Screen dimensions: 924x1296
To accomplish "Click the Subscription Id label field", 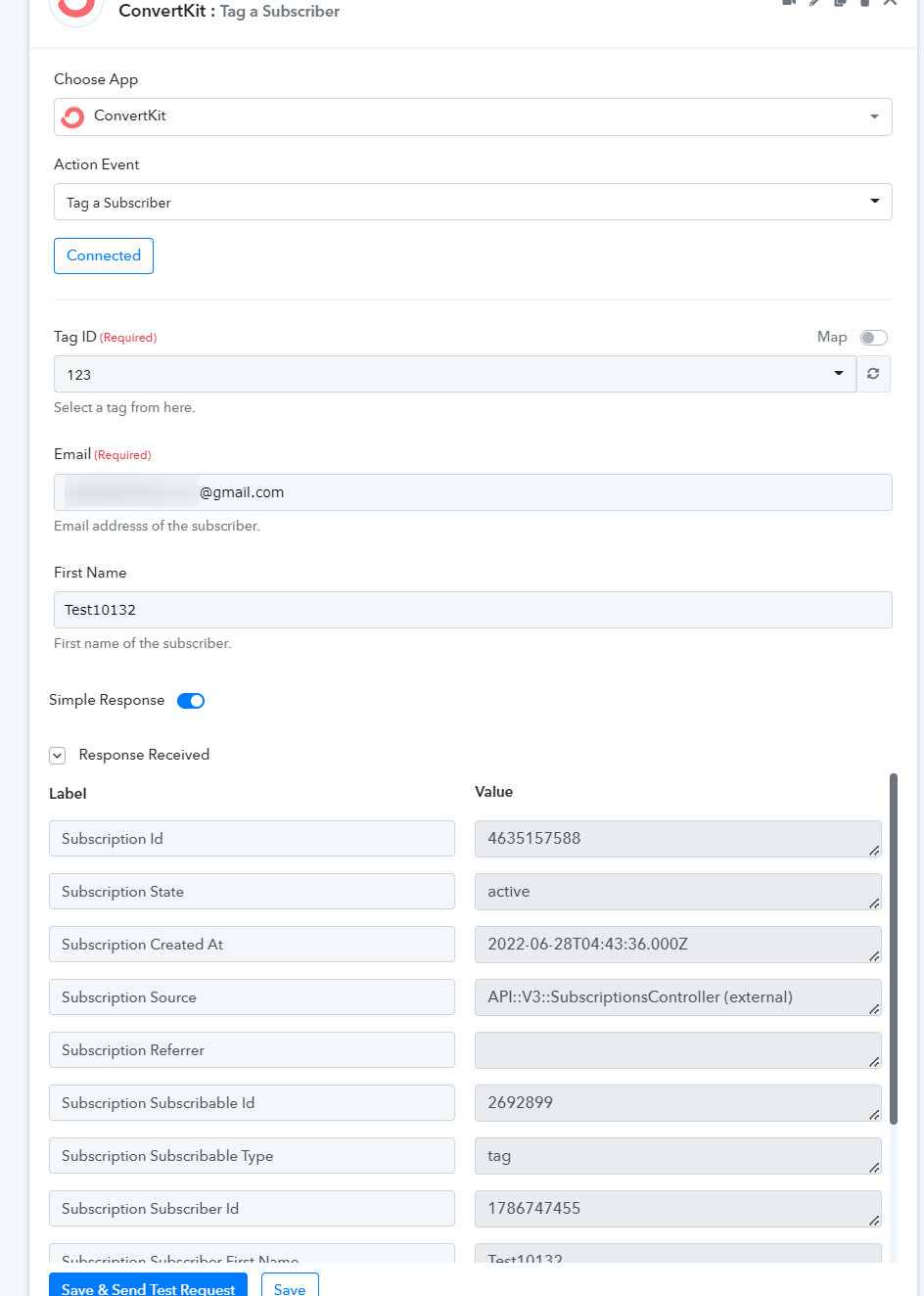I will [252, 839].
